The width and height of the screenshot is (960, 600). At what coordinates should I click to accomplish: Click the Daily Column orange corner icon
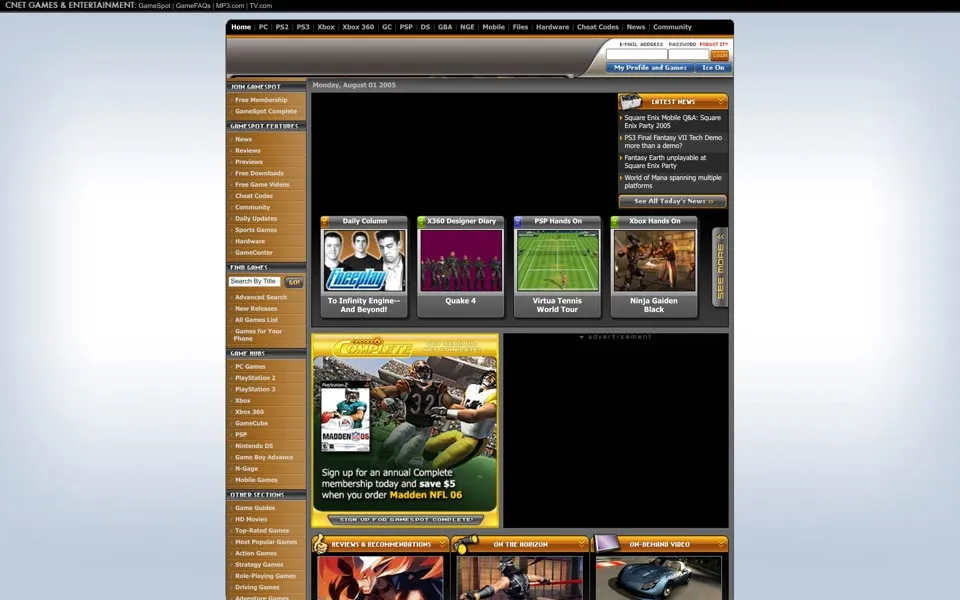325,222
